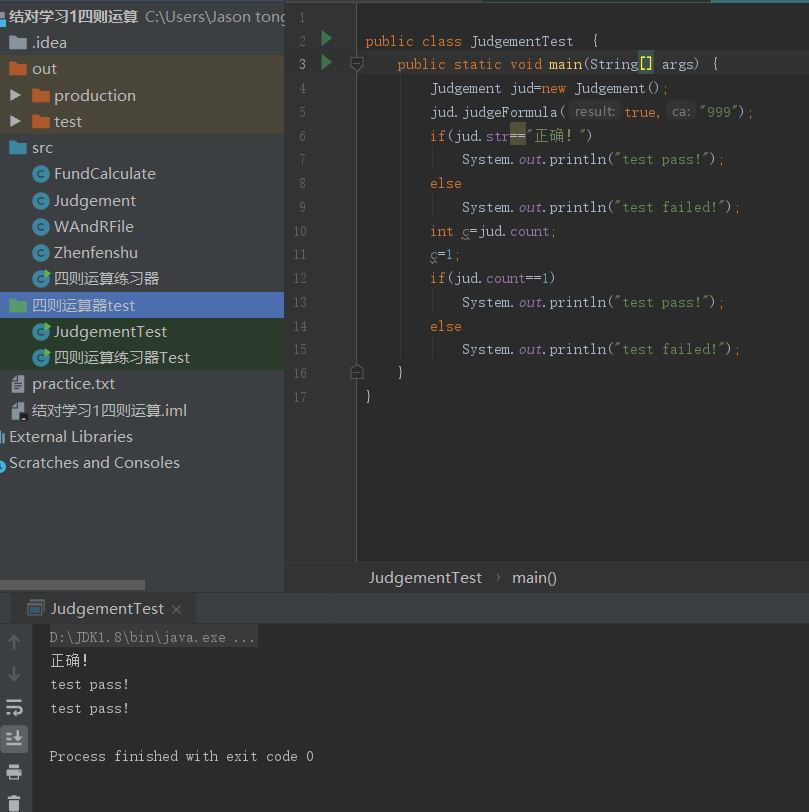The height and width of the screenshot is (812, 809).
Task: Open the 四则运算练习器 class
Action: pos(106,279)
